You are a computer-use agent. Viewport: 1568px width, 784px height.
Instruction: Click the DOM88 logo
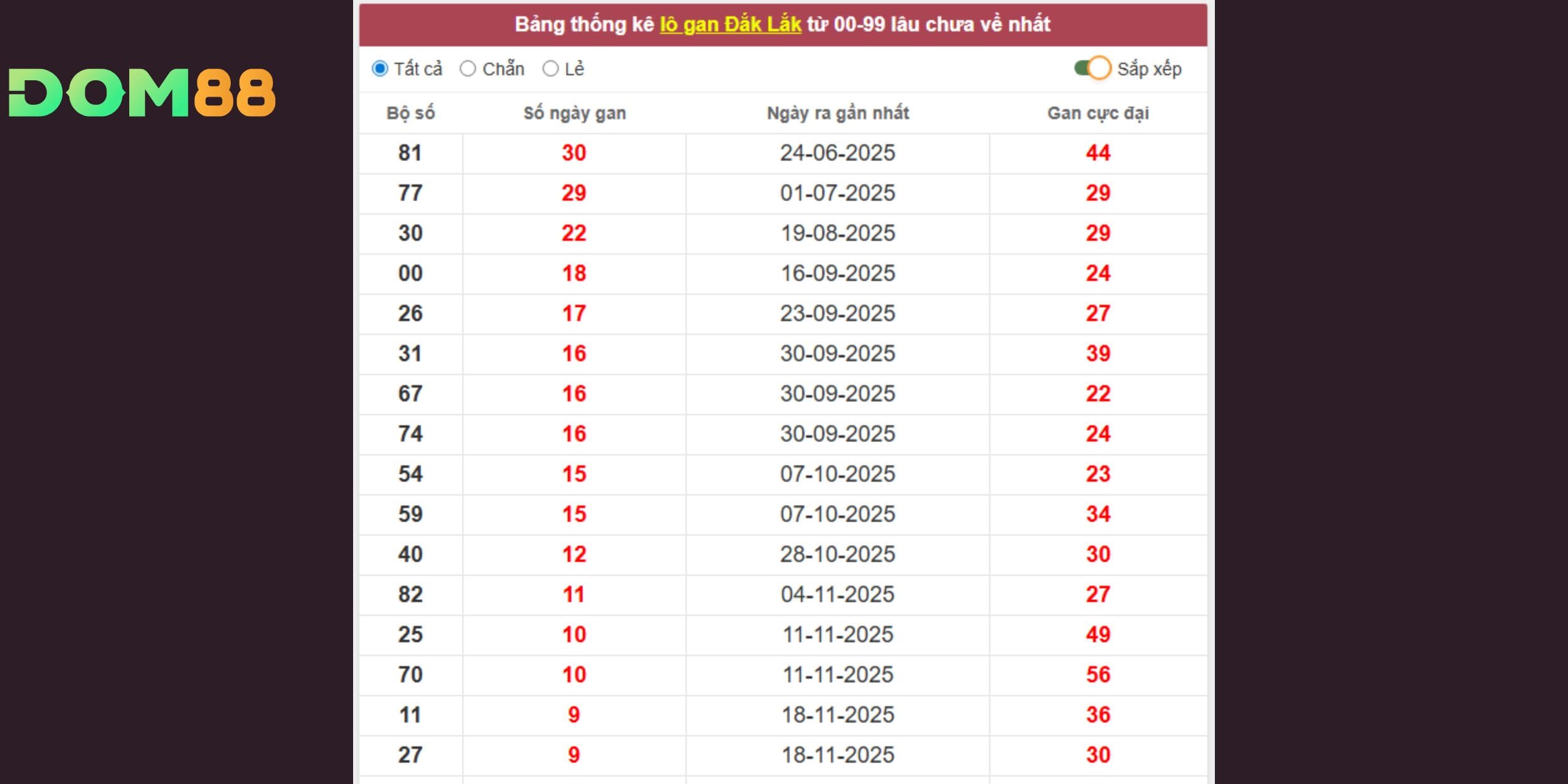(142, 93)
